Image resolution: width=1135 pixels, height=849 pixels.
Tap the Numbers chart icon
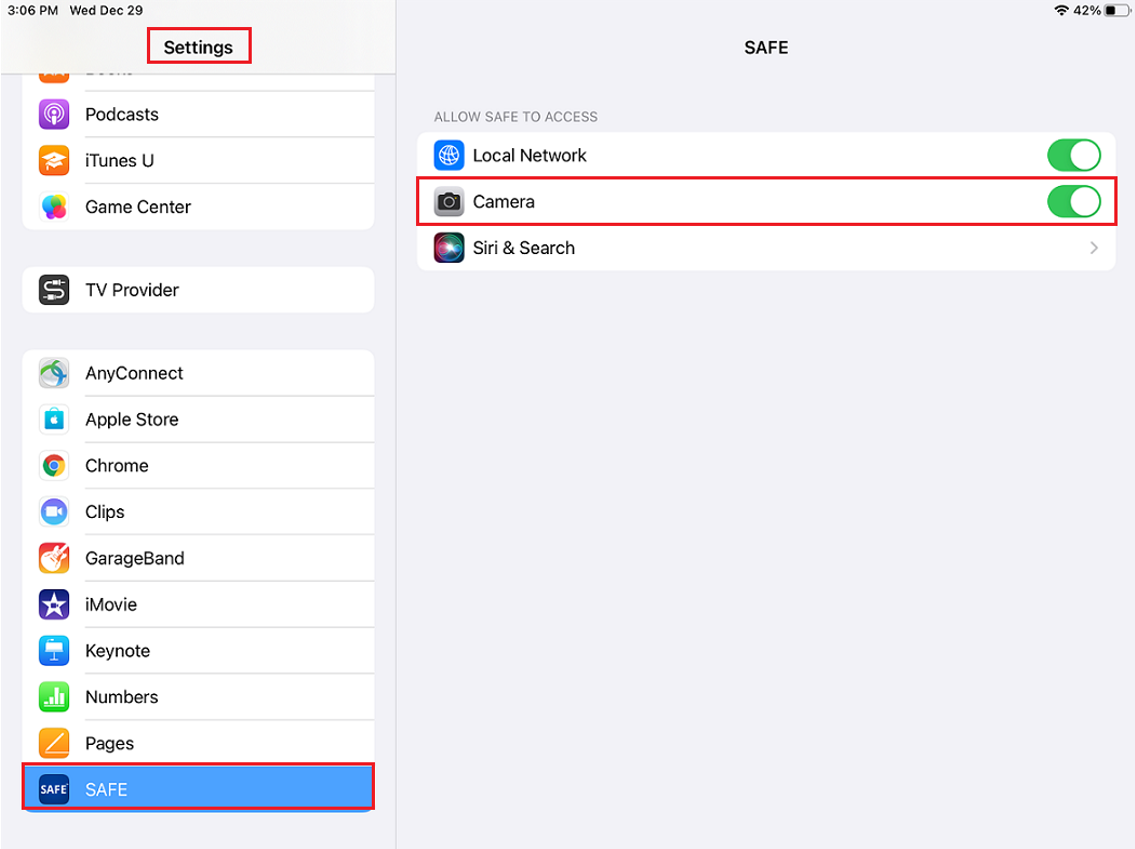[54, 698]
